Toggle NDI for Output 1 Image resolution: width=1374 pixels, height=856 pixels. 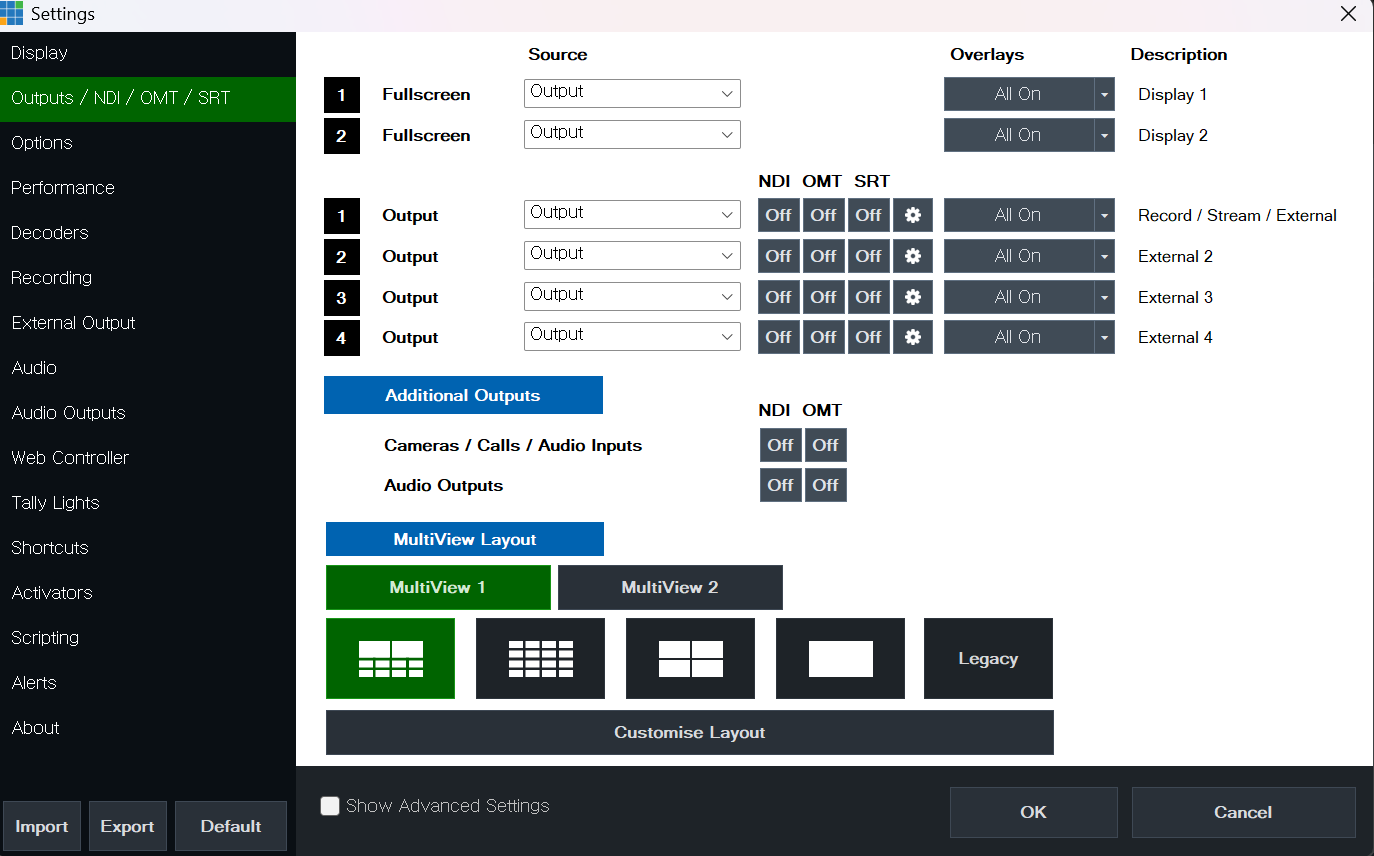click(x=778, y=215)
